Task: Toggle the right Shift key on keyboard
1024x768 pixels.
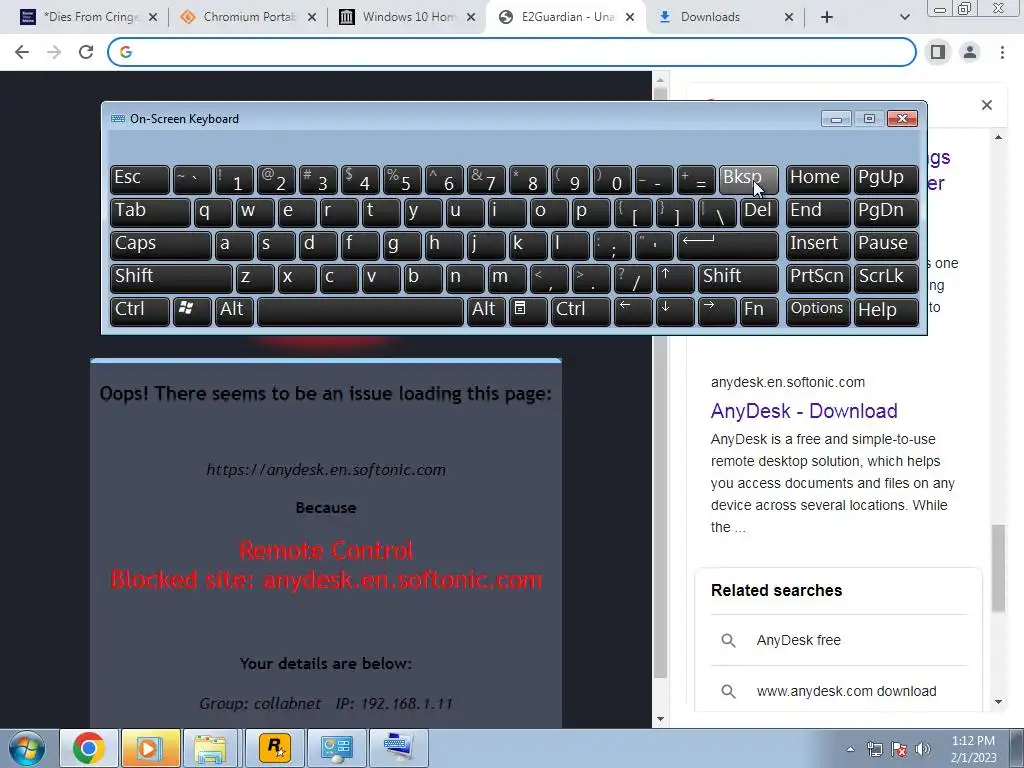Action: click(x=738, y=278)
